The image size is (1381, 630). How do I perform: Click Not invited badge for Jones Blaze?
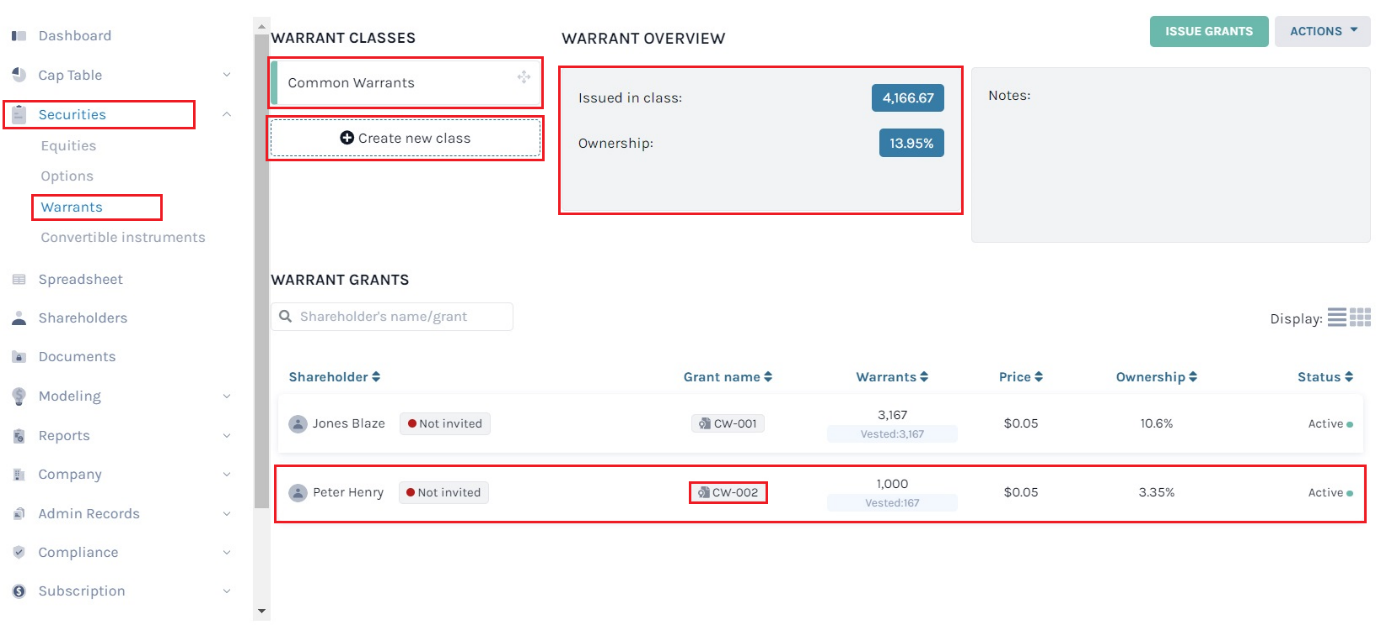tap(445, 424)
